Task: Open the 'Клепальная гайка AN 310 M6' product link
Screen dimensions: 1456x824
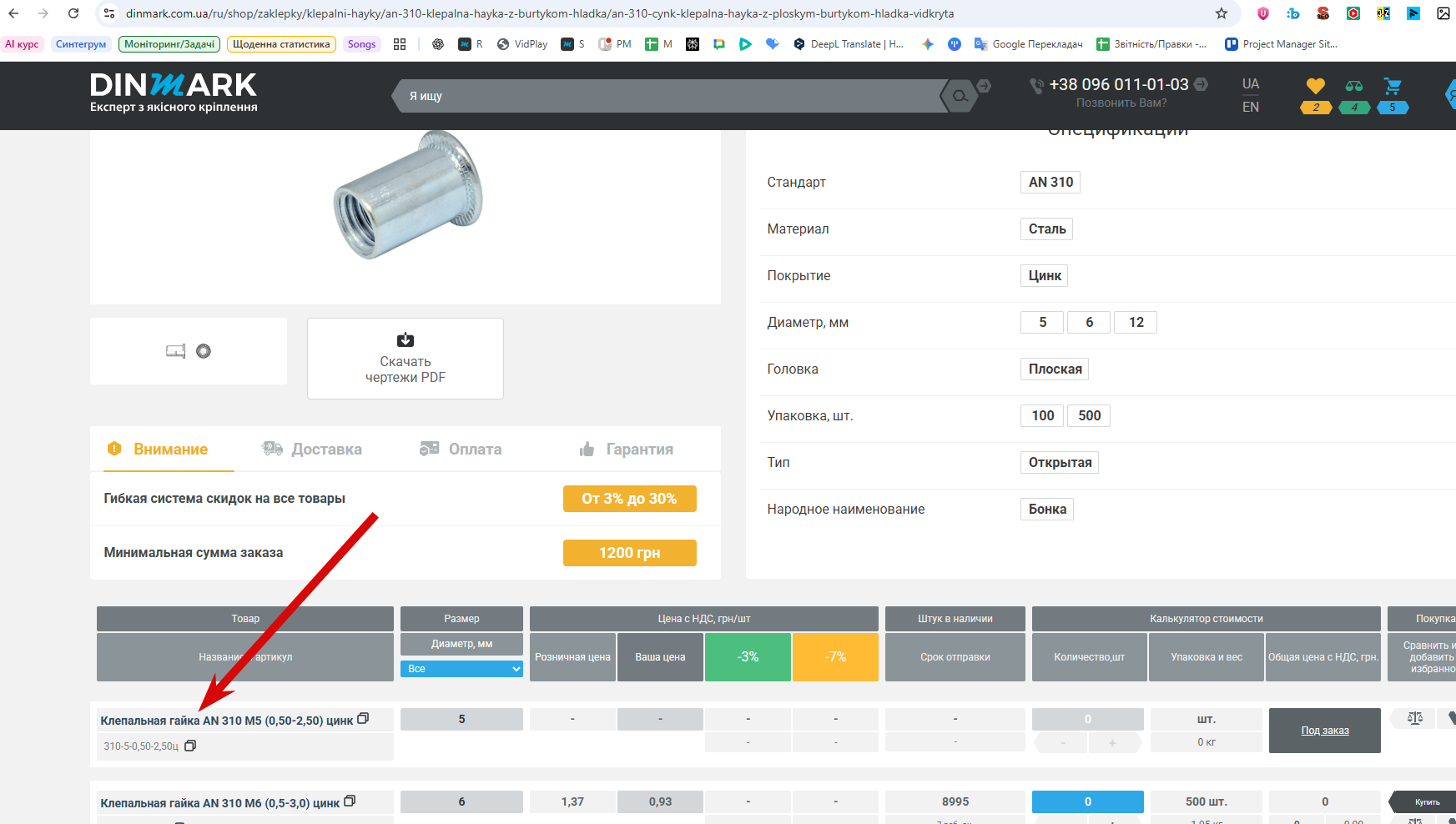Action: tap(220, 803)
